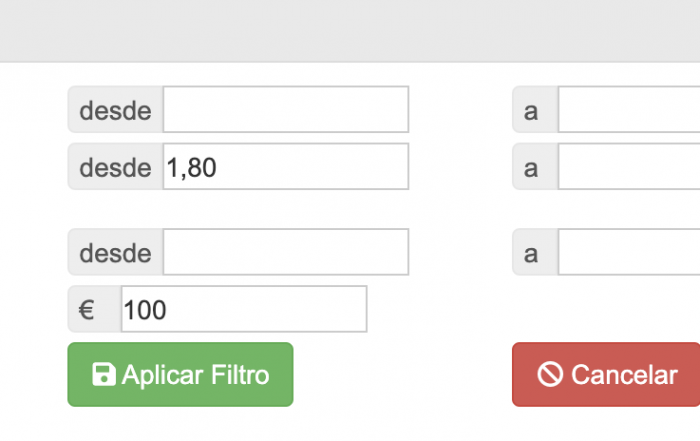Click the third row's "a" input field
The image size is (700, 441).
click(x=629, y=252)
